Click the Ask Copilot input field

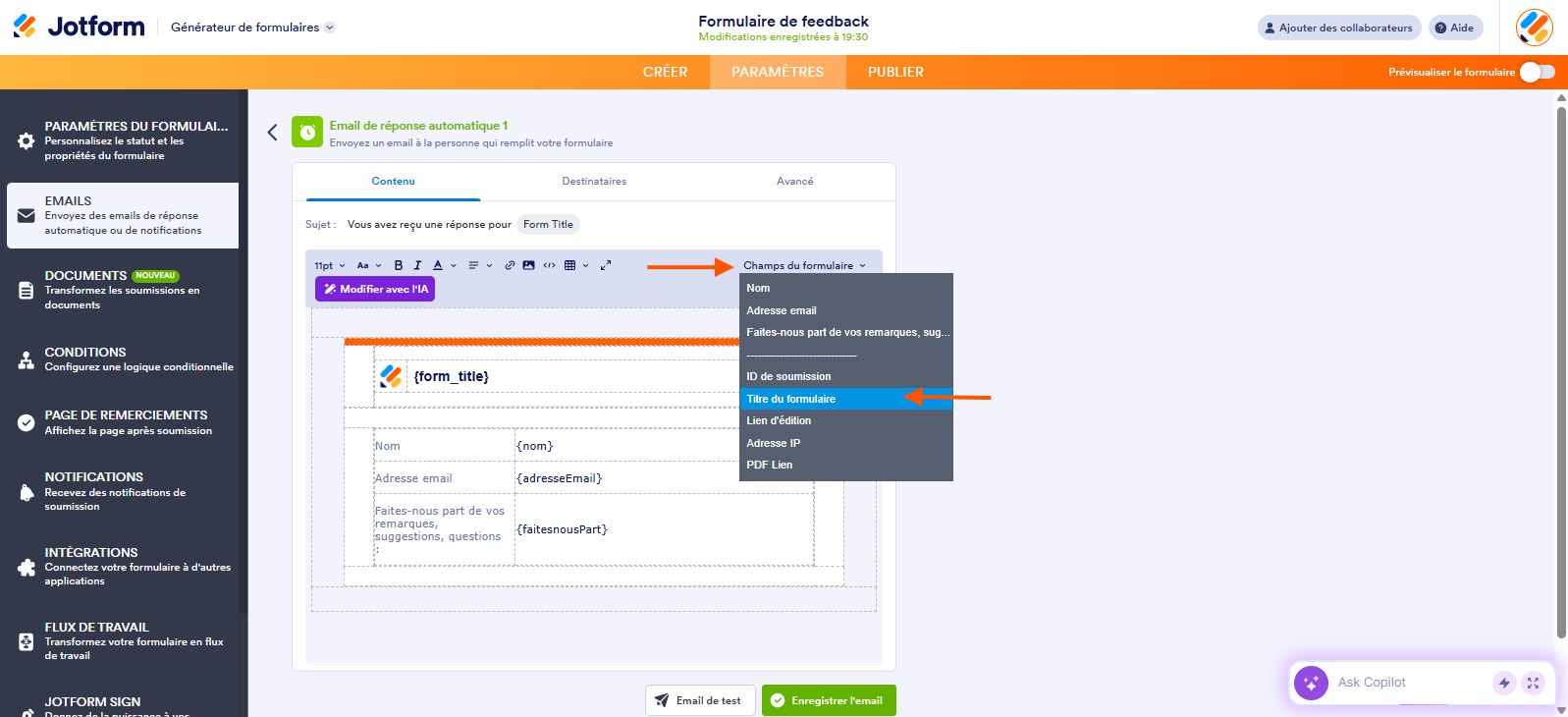point(1410,683)
